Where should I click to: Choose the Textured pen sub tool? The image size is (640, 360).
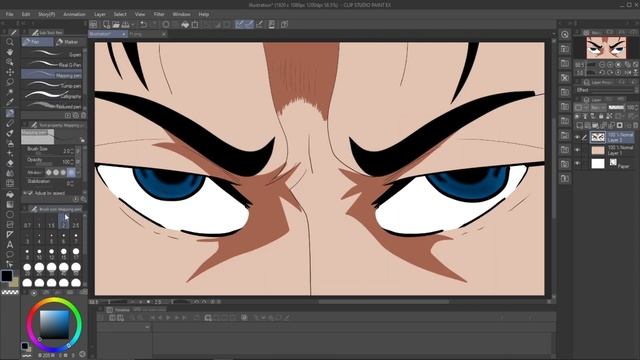click(52, 106)
